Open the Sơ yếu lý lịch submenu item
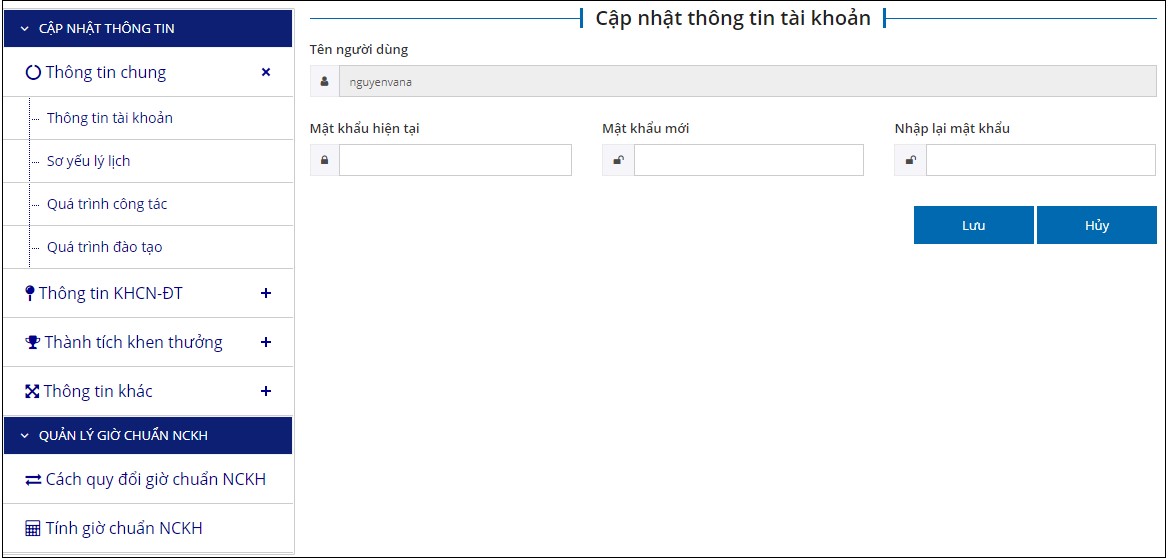 (x=88, y=161)
